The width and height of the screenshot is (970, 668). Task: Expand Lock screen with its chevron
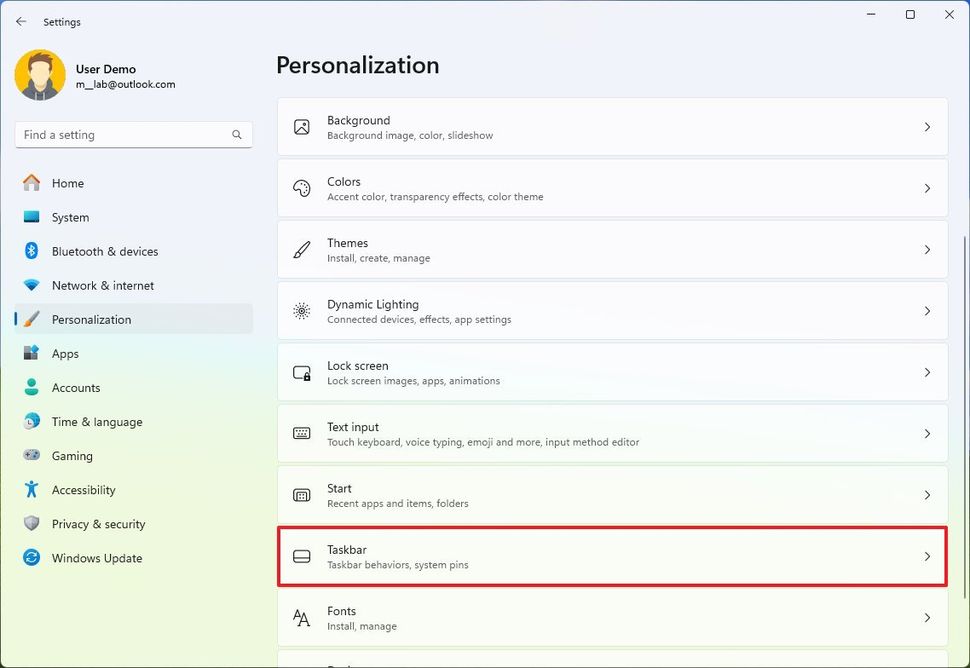coord(927,372)
